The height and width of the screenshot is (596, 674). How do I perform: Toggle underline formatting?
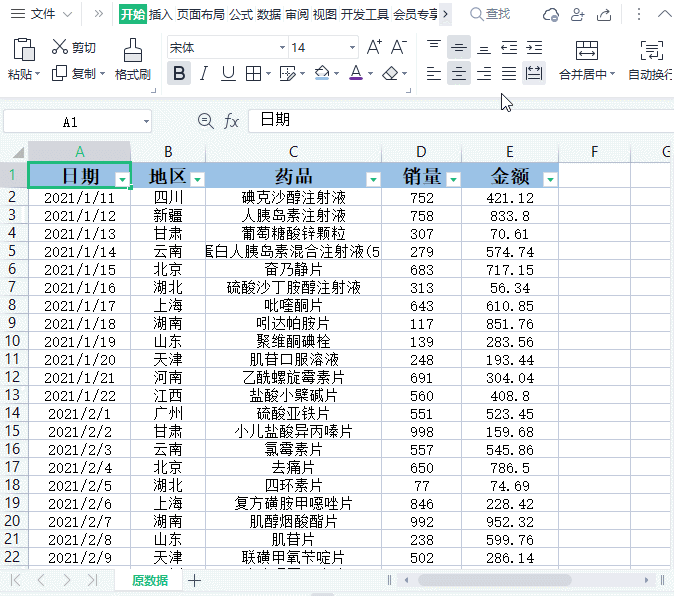click(228, 73)
